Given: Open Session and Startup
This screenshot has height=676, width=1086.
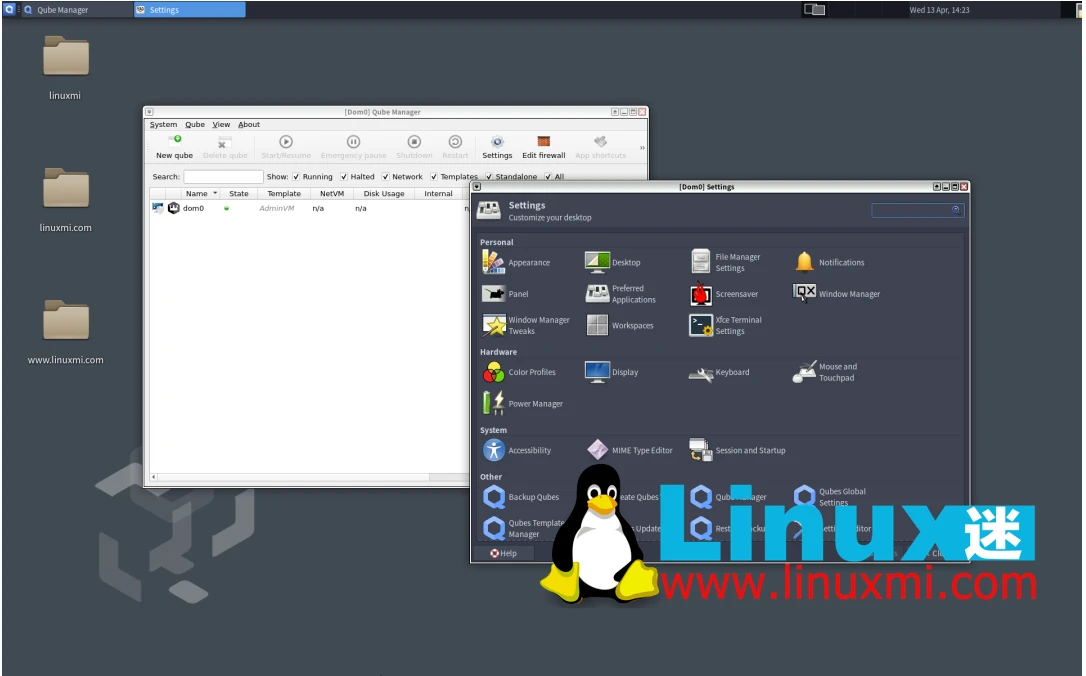Looking at the screenshot, I should [737, 450].
